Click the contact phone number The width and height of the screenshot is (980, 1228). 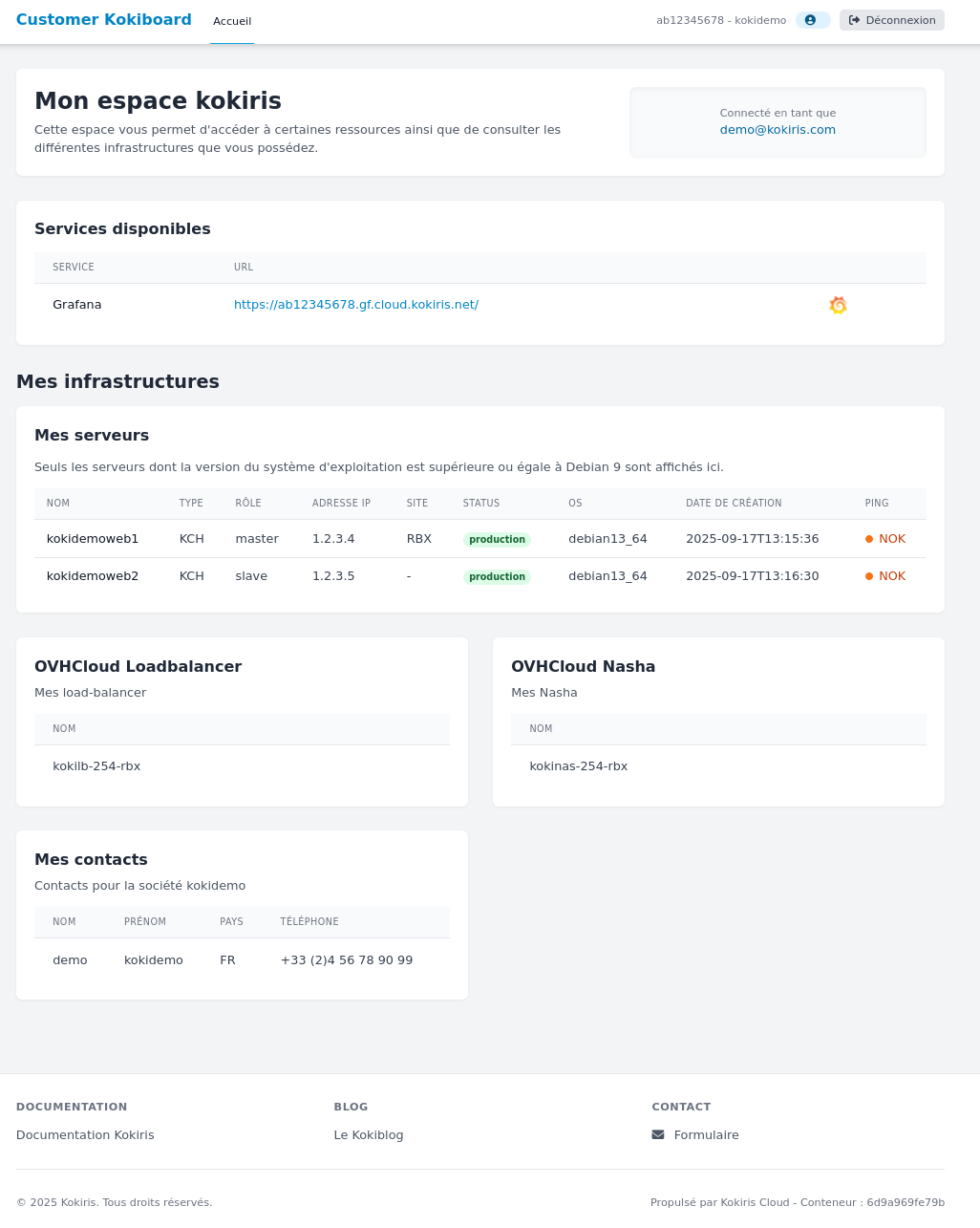pos(346,960)
